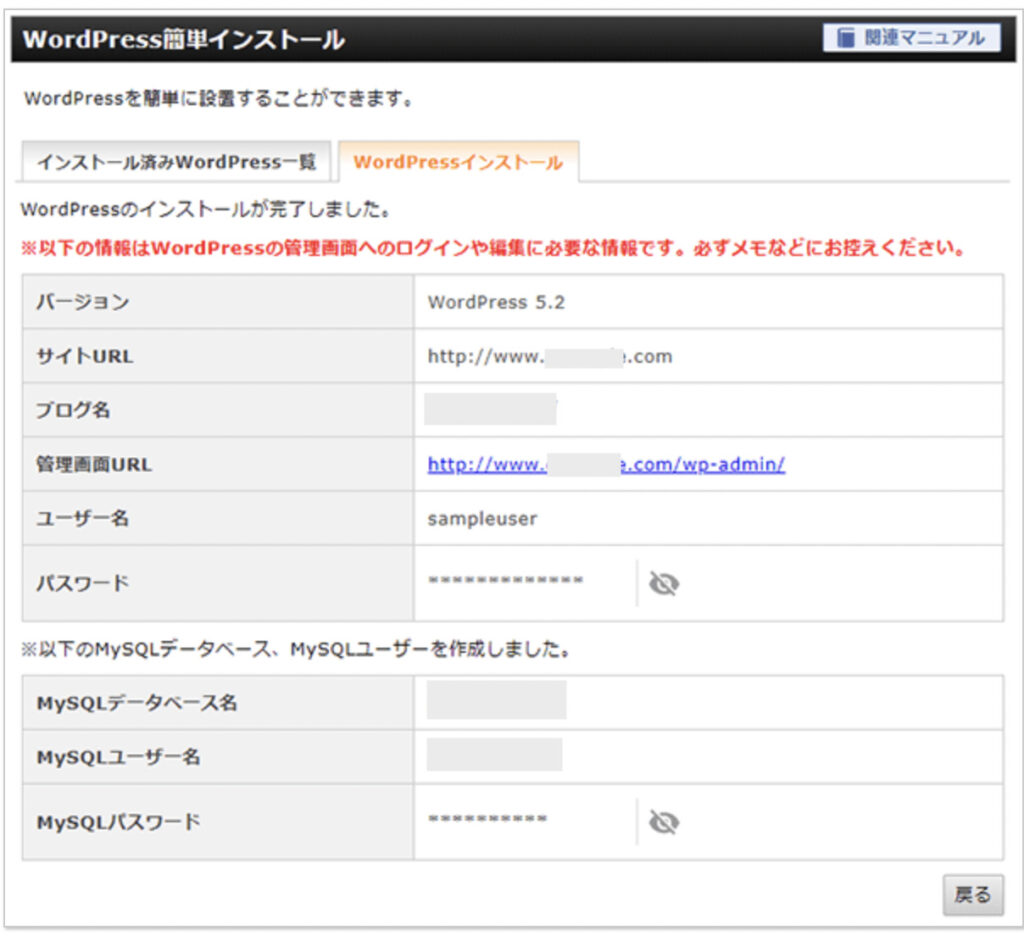Click the 管理画面URL row label
Screen dimensions: 1024x936
click(93, 464)
